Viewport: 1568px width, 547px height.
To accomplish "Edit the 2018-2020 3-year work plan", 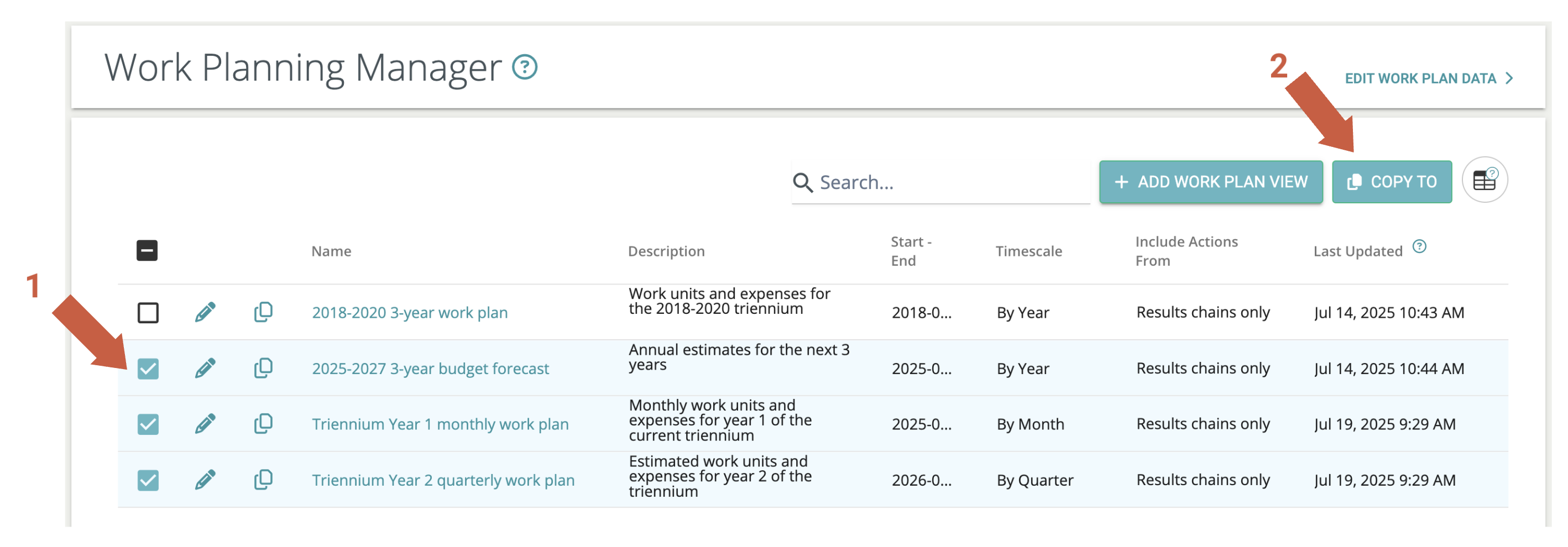I will [x=205, y=312].
